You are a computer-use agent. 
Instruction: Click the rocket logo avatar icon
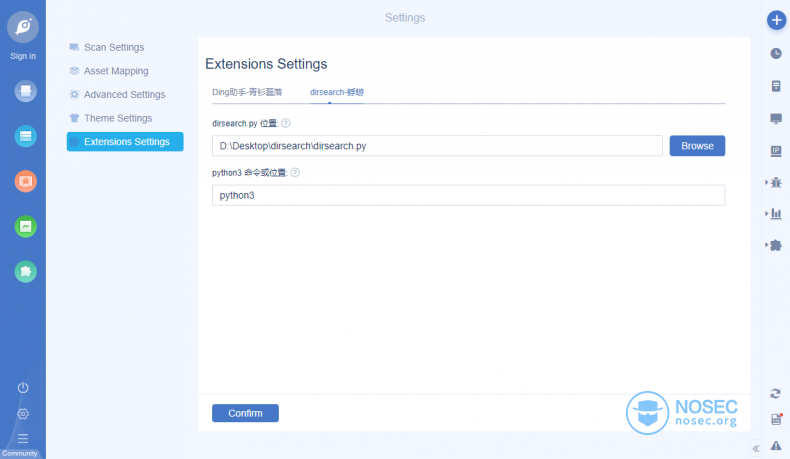pyautogui.click(x=23, y=27)
